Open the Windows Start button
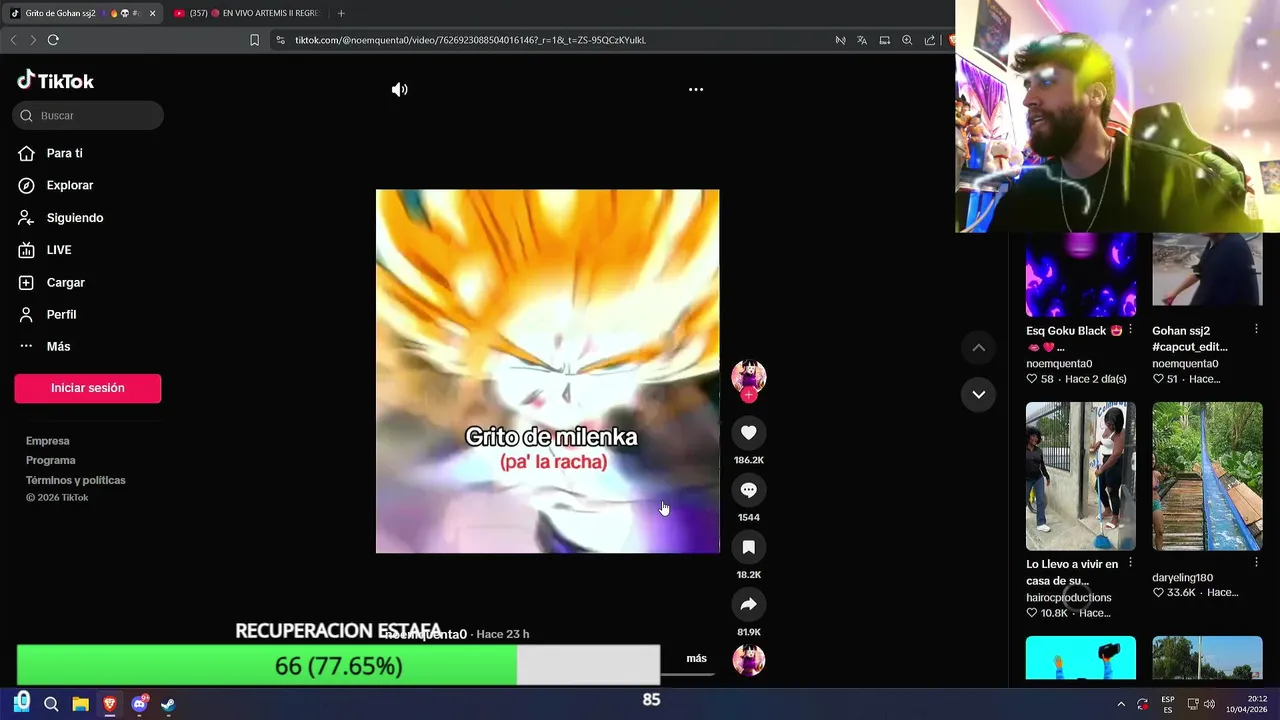The width and height of the screenshot is (1280, 720). (x=22, y=703)
